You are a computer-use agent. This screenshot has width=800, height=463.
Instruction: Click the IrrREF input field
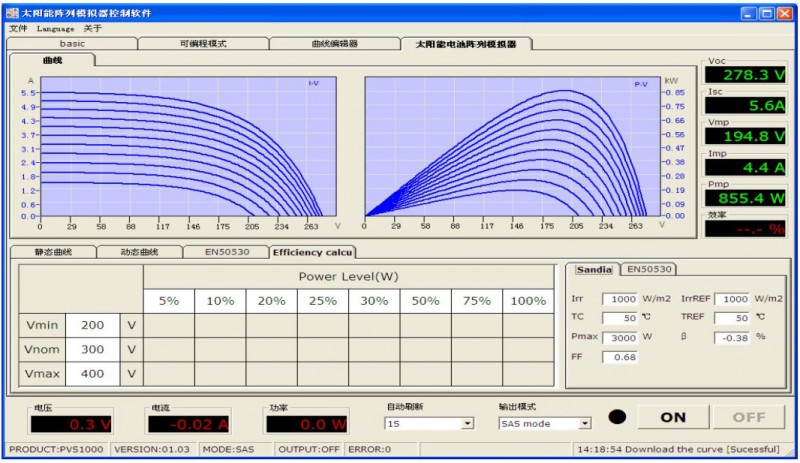coord(732,299)
